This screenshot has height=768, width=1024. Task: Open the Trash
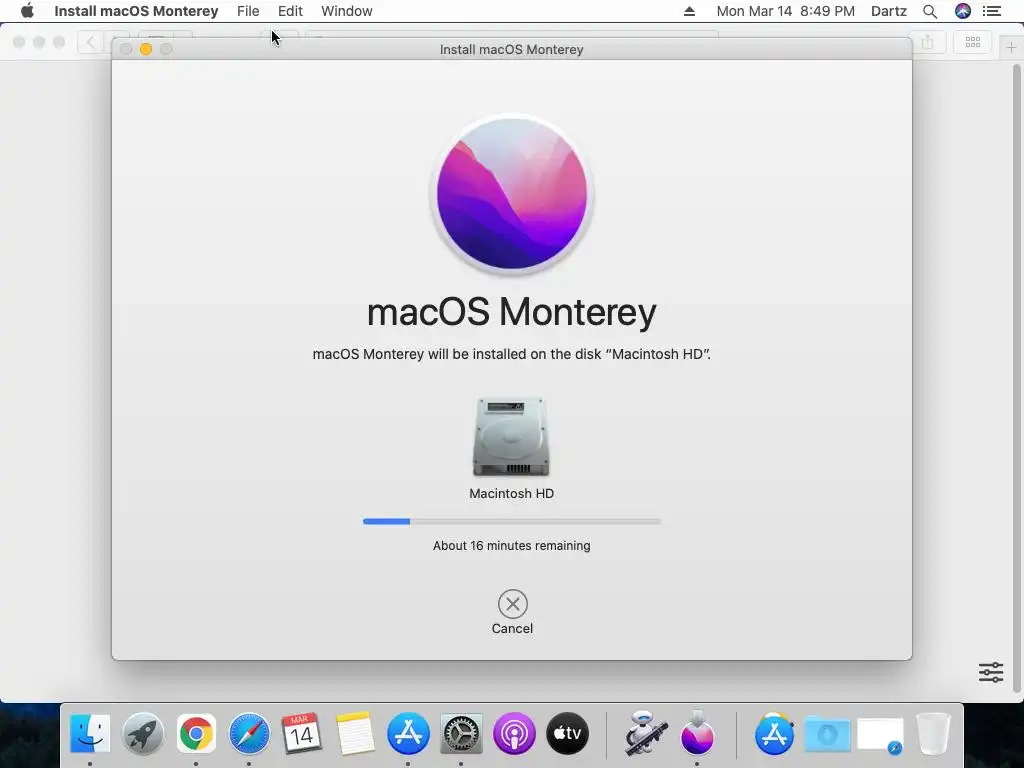(933, 733)
